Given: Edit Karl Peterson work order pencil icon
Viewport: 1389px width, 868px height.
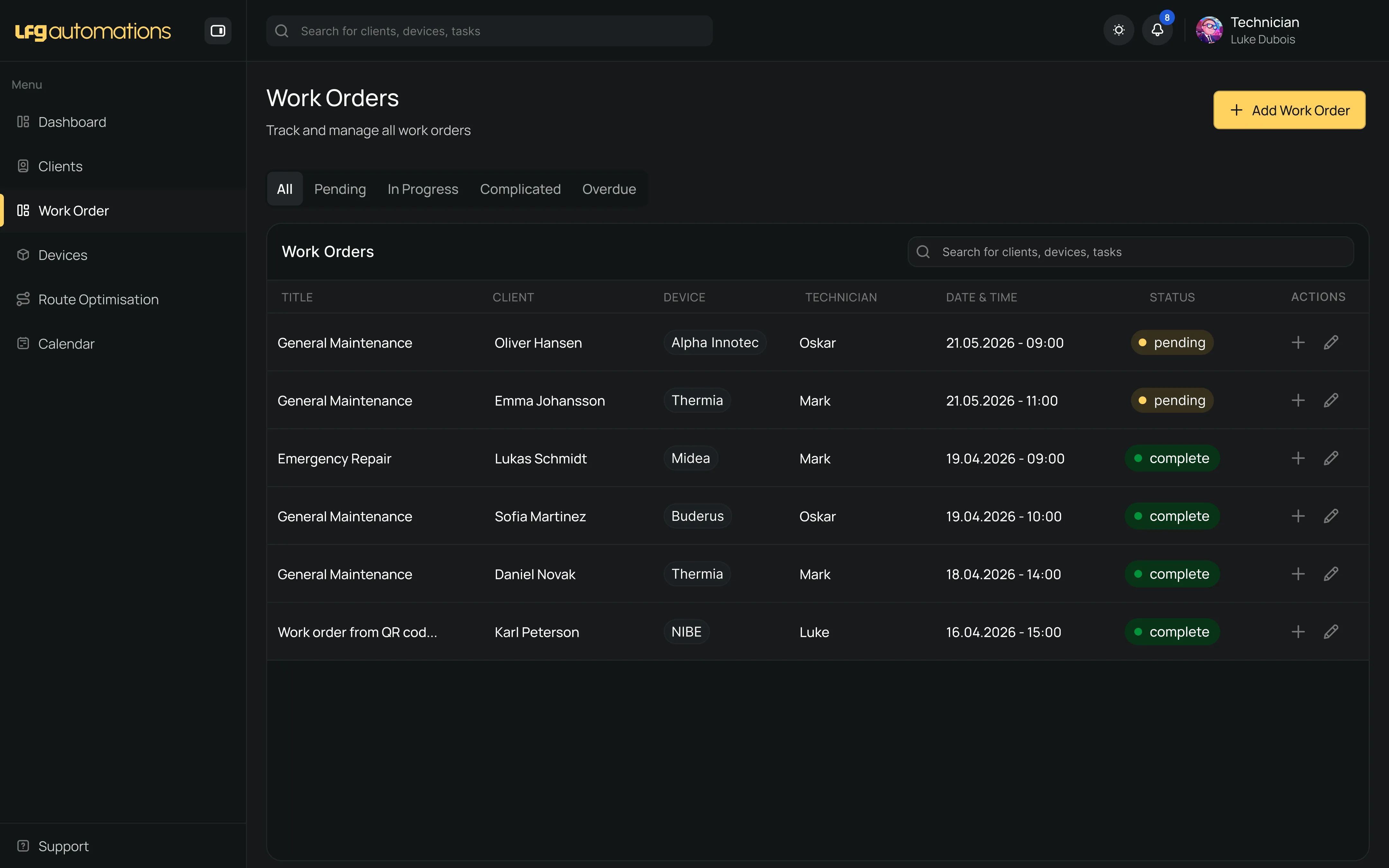Looking at the screenshot, I should tap(1331, 632).
